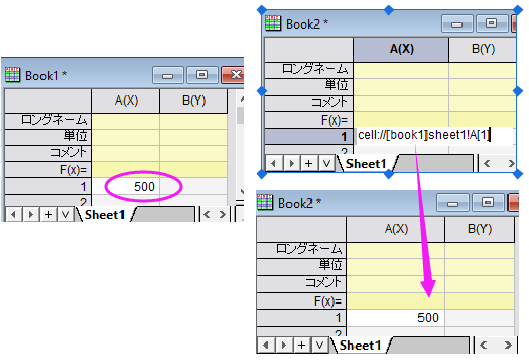Click B(Y) header in Book2 window showing 500

point(479,229)
